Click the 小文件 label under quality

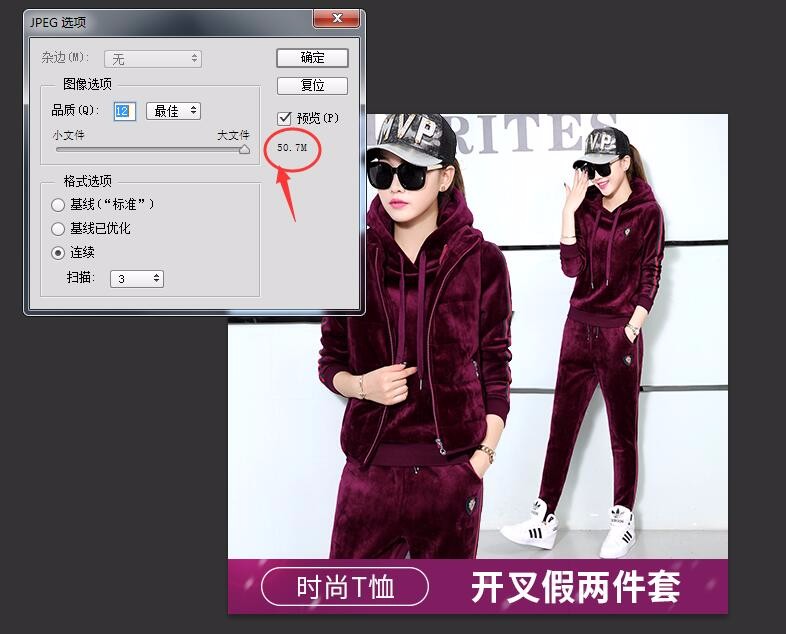70,135
